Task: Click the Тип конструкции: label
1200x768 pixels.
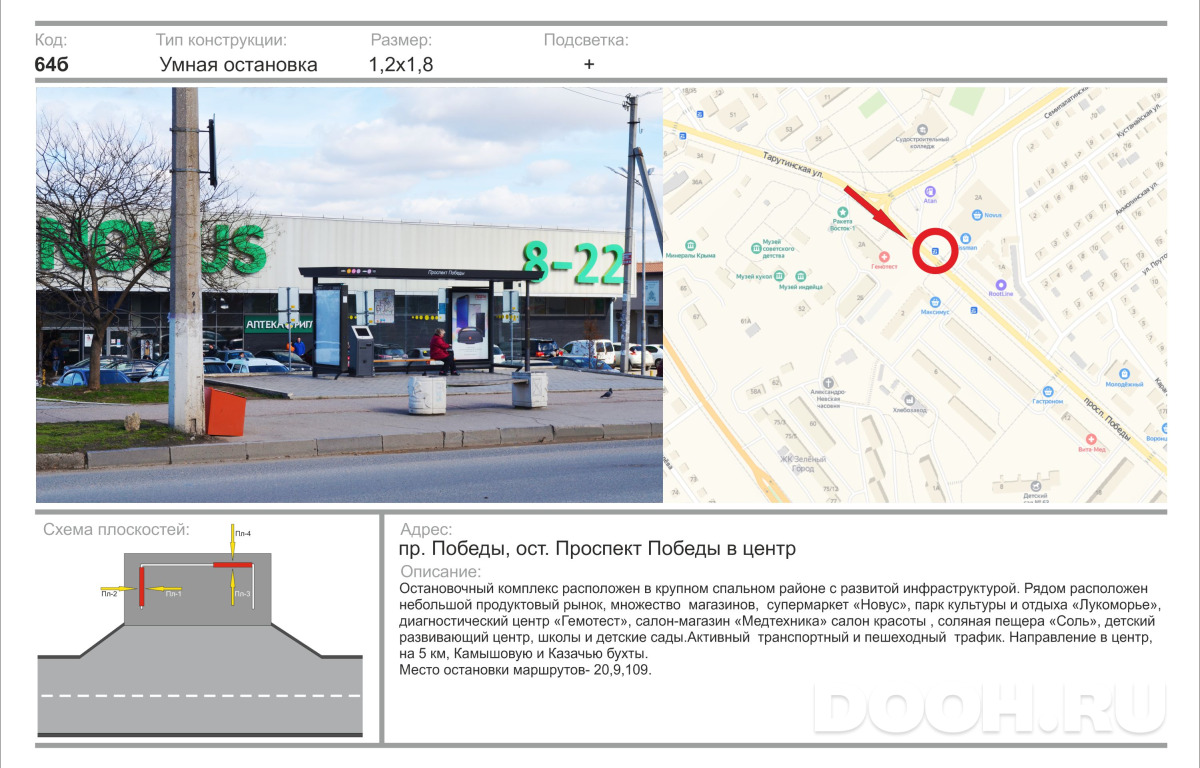Action: point(222,40)
